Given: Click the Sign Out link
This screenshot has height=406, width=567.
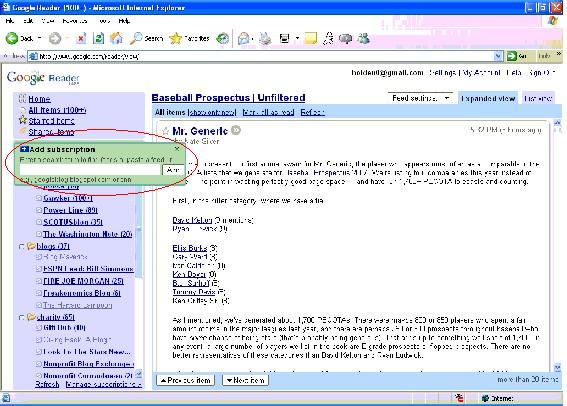Looking at the screenshot, I should [x=541, y=73].
